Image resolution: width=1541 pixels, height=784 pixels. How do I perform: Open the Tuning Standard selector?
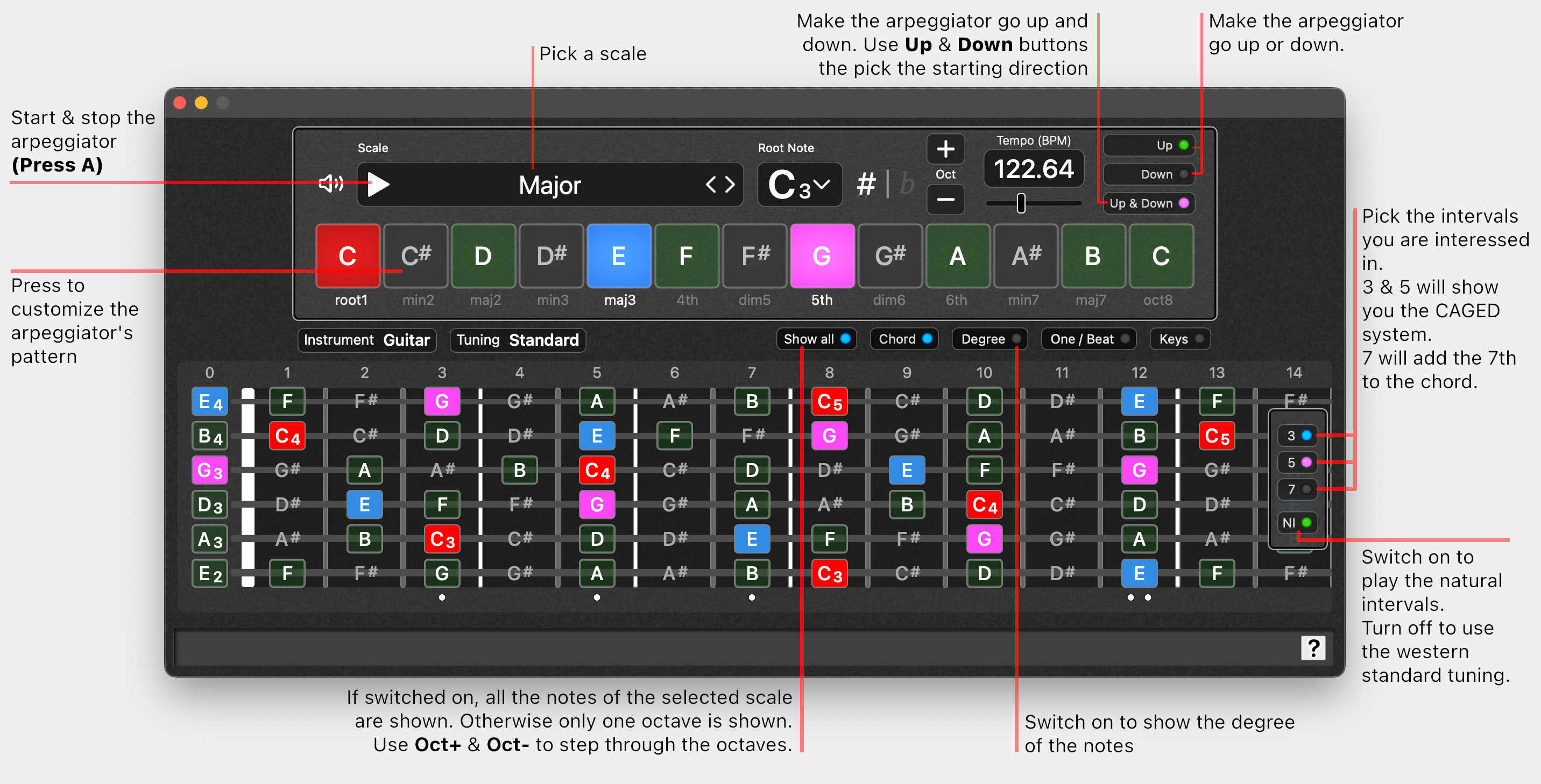pyautogui.click(x=518, y=340)
